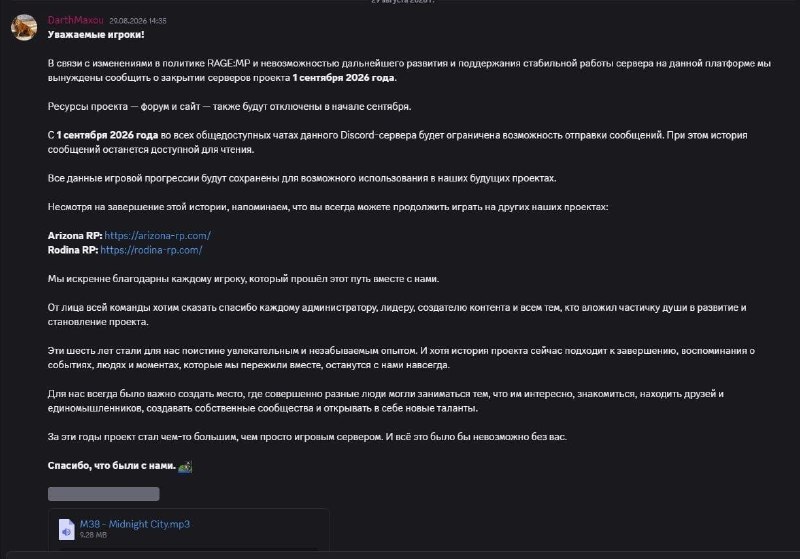Click the bold date '1 сентября 2026 года.' in first paragraph
Viewport: 800px width, 559px height.
coord(344,78)
